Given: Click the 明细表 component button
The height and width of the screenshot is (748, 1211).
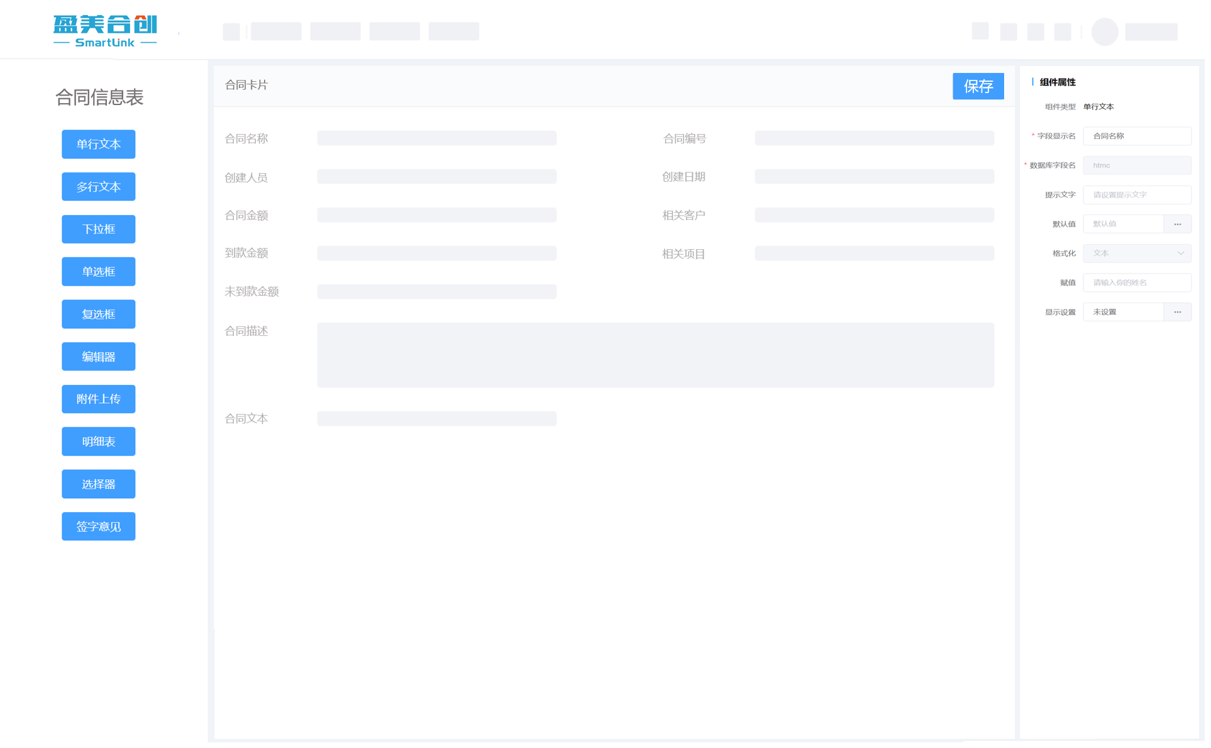Looking at the screenshot, I should 99,443.
